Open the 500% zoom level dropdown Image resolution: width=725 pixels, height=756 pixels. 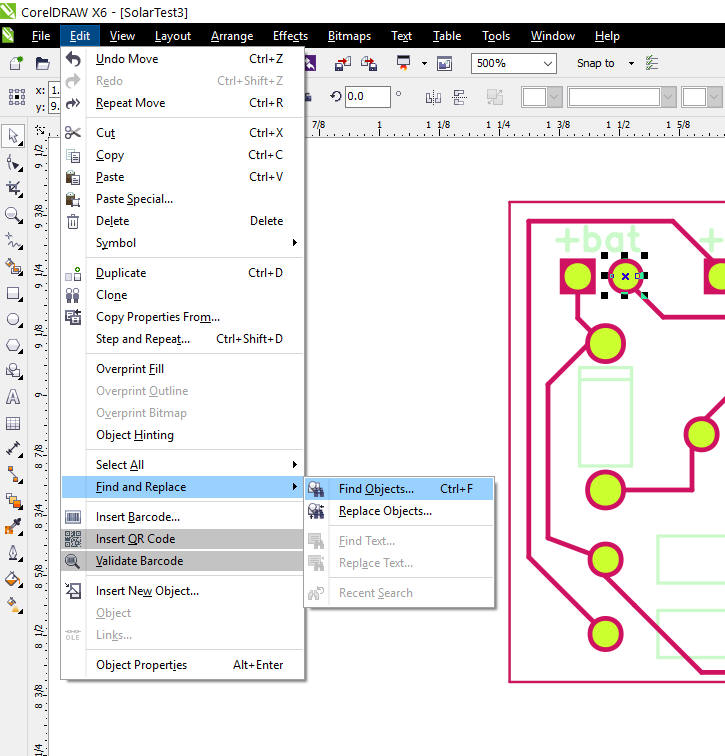click(x=547, y=63)
